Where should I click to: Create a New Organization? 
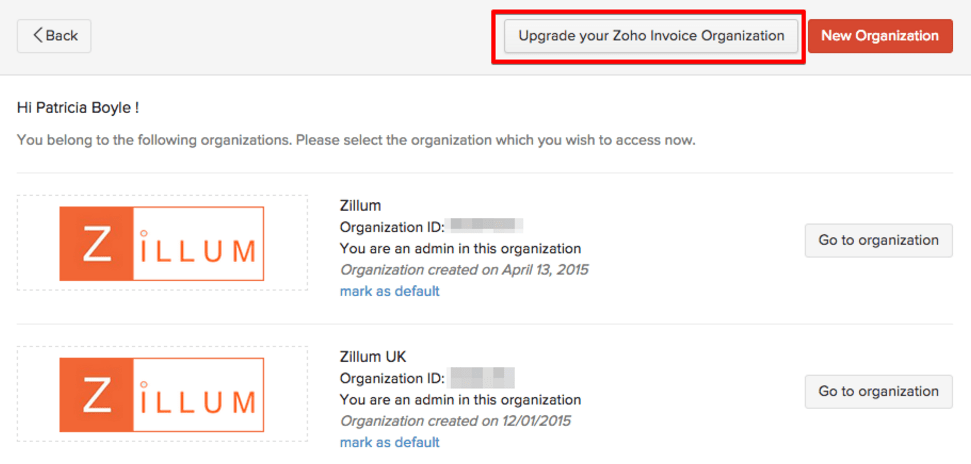pos(880,36)
